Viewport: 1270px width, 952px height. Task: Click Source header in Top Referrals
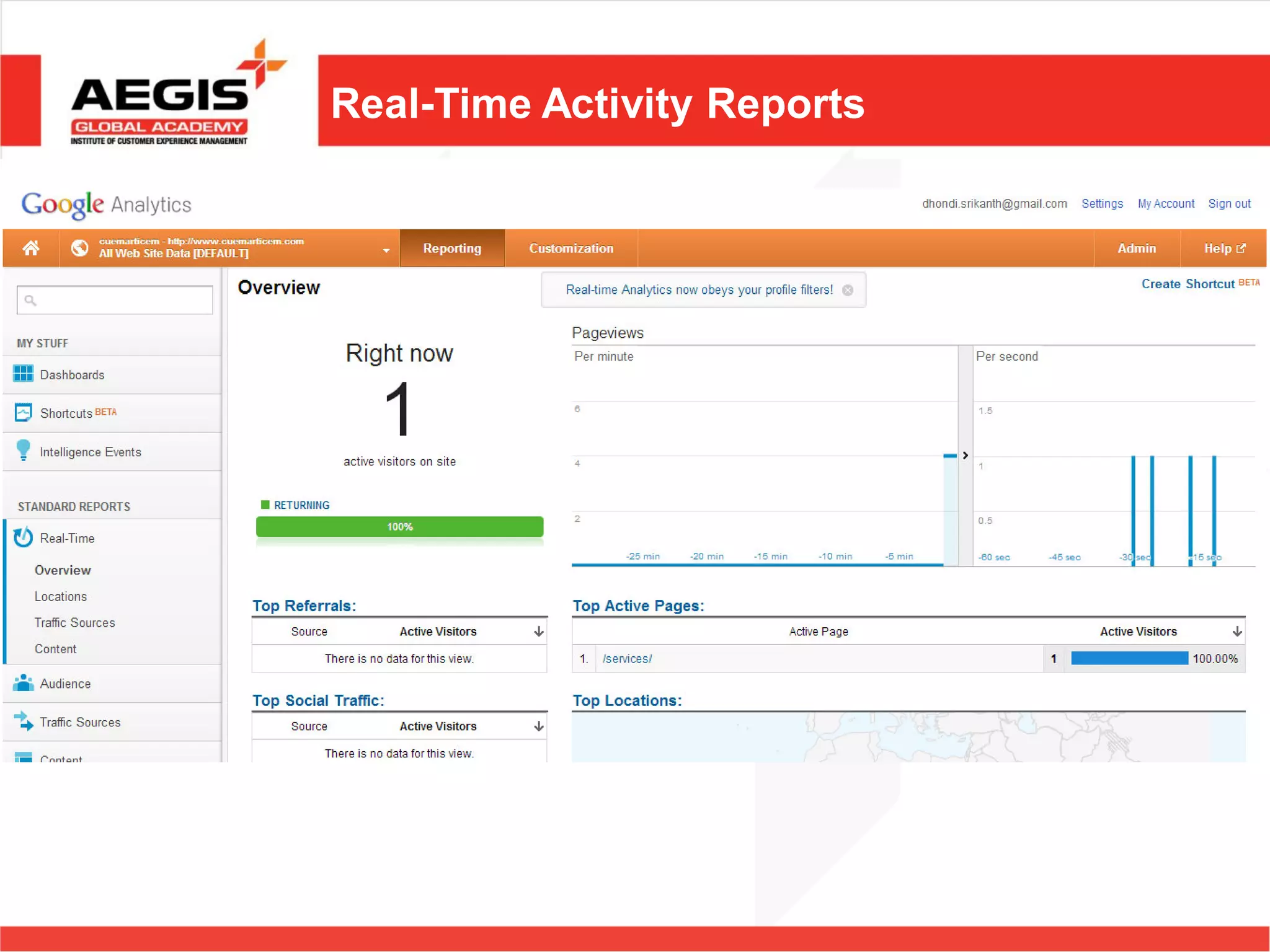[x=309, y=632]
